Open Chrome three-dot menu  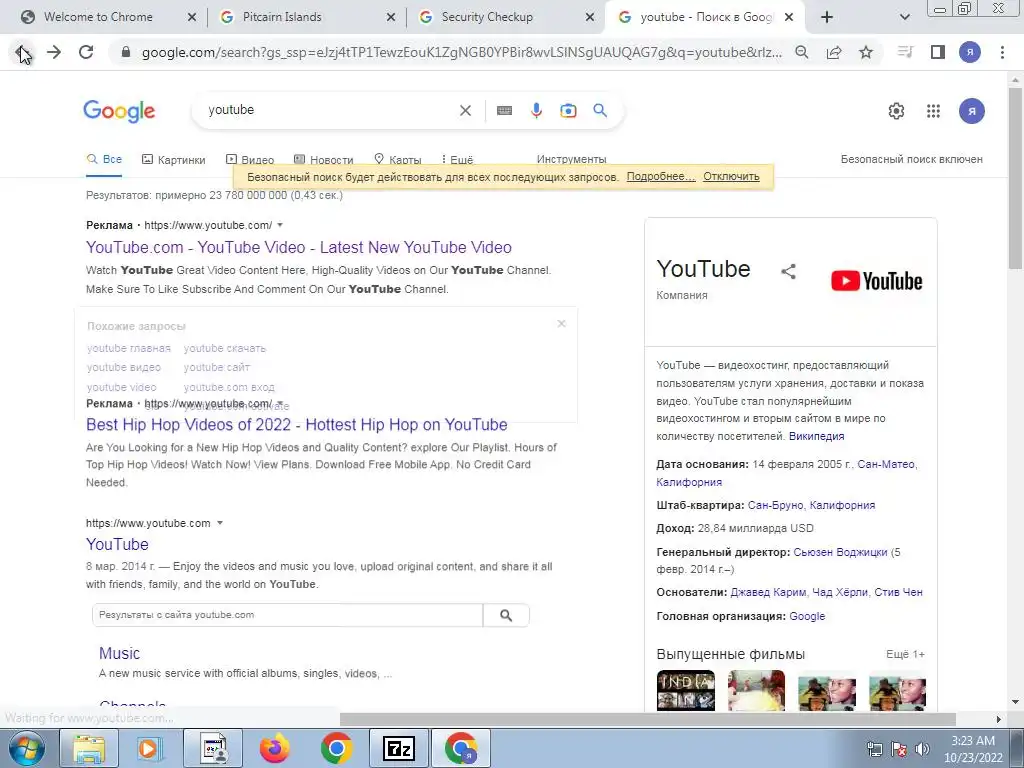[1002, 52]
